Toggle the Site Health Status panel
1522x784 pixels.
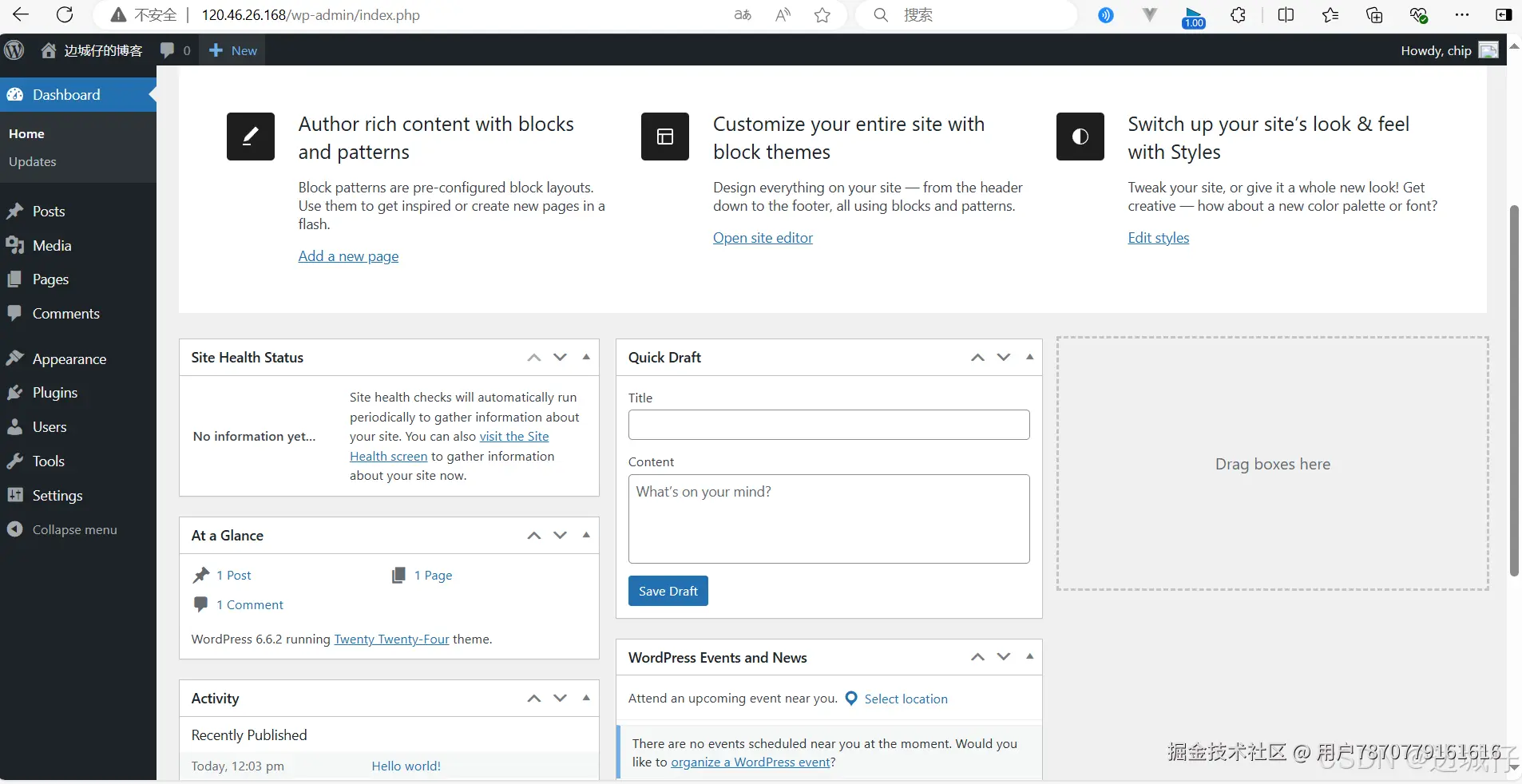586,357
